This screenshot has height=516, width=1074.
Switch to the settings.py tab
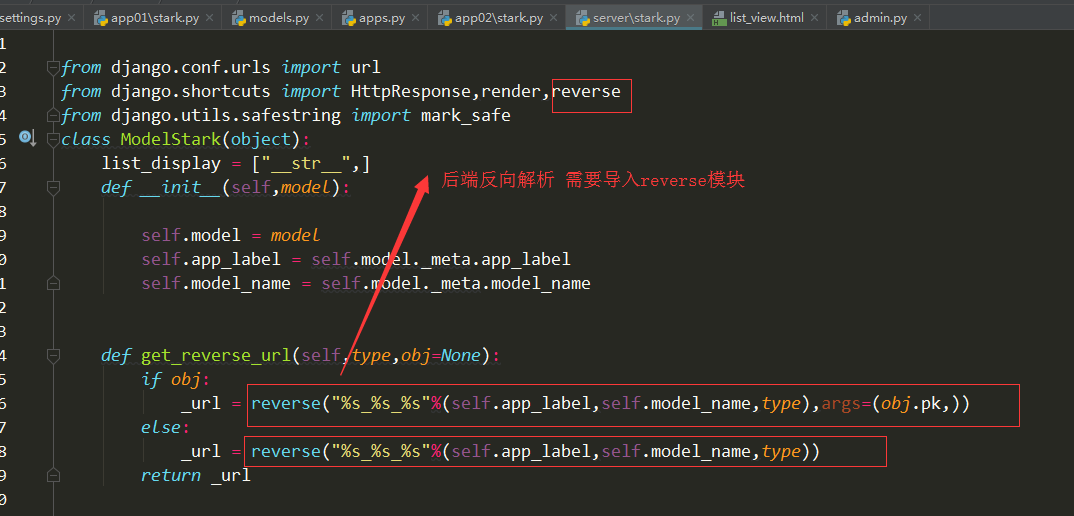(x=32, y=18)
